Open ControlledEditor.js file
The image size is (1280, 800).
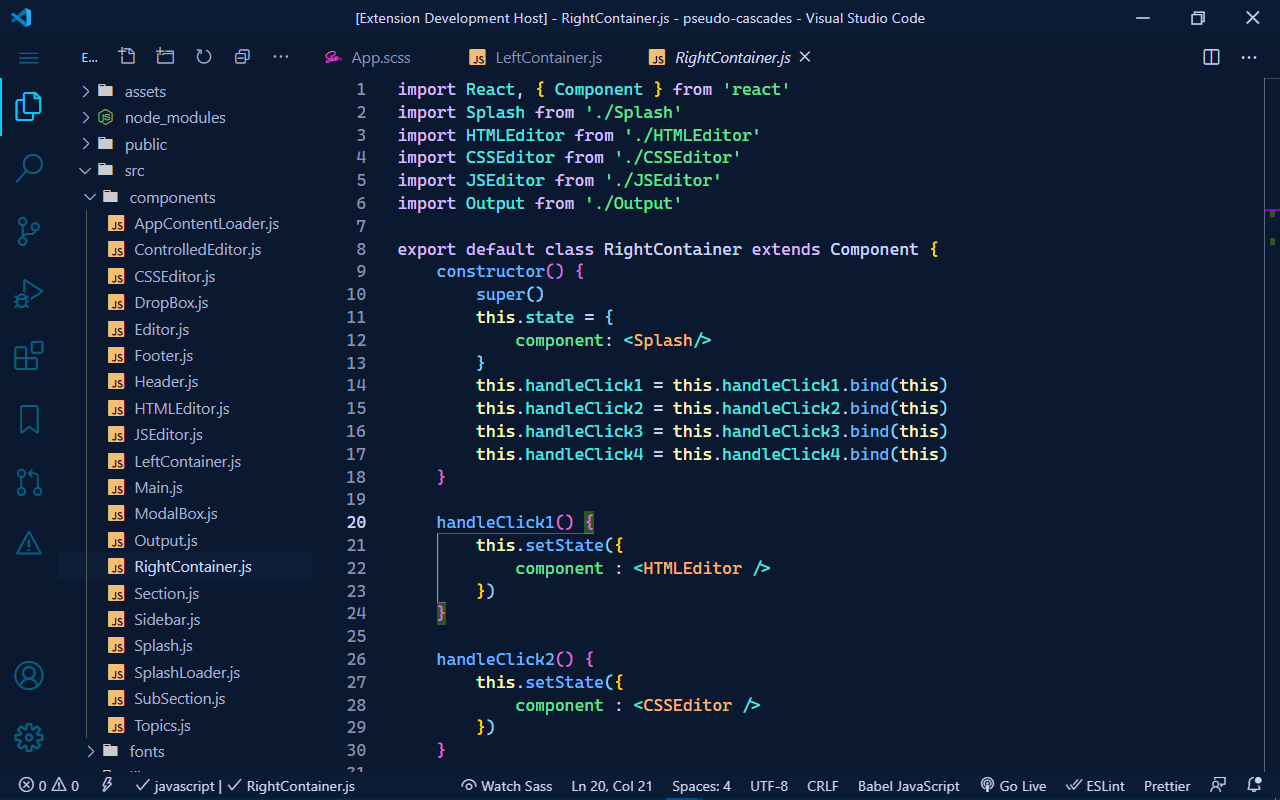pos(197,250)
